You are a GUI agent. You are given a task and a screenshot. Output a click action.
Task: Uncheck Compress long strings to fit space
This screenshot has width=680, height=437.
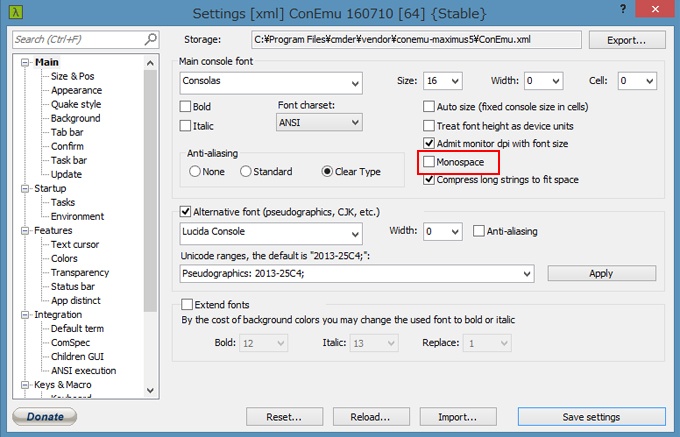click(429, 179)
